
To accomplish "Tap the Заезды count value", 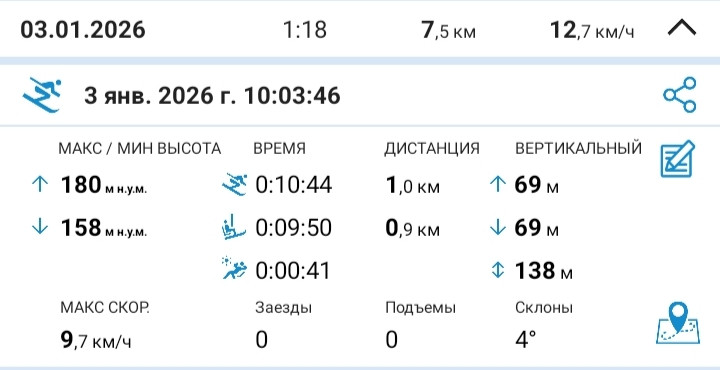I will 261,340.
